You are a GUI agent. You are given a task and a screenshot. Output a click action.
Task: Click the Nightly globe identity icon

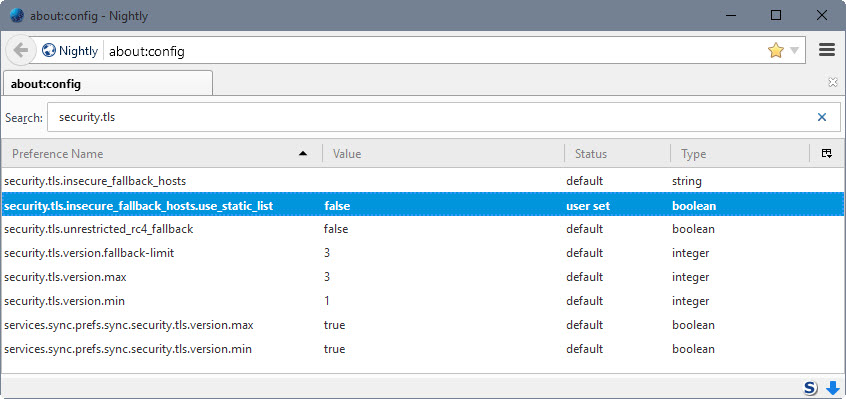click(x=49, y=51)
